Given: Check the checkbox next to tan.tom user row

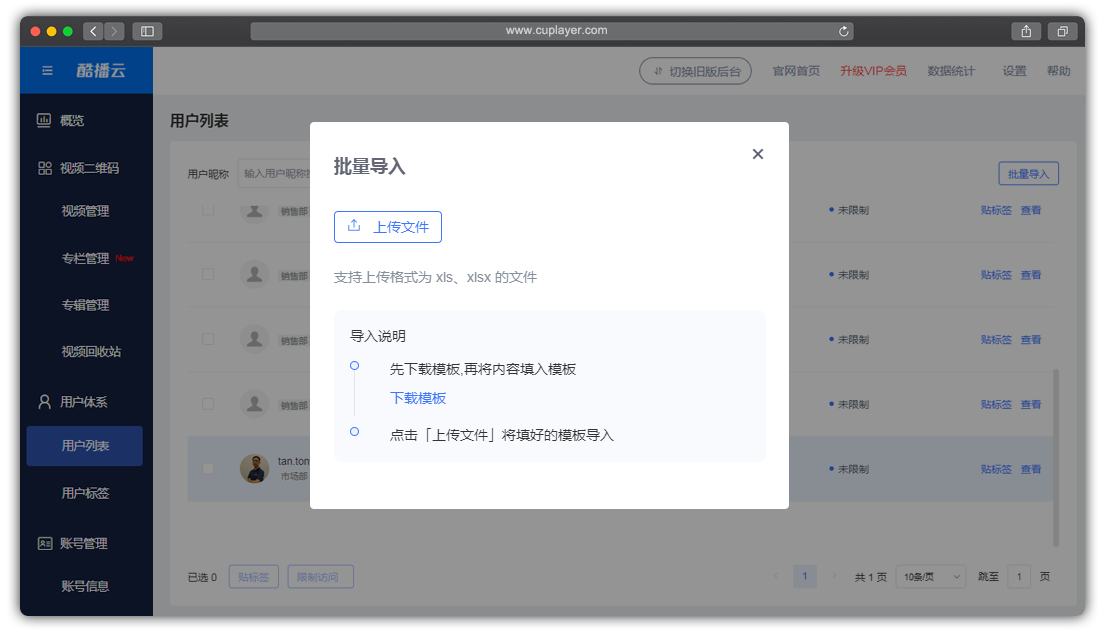Looking at the screenshot, I should pos(208,467).
